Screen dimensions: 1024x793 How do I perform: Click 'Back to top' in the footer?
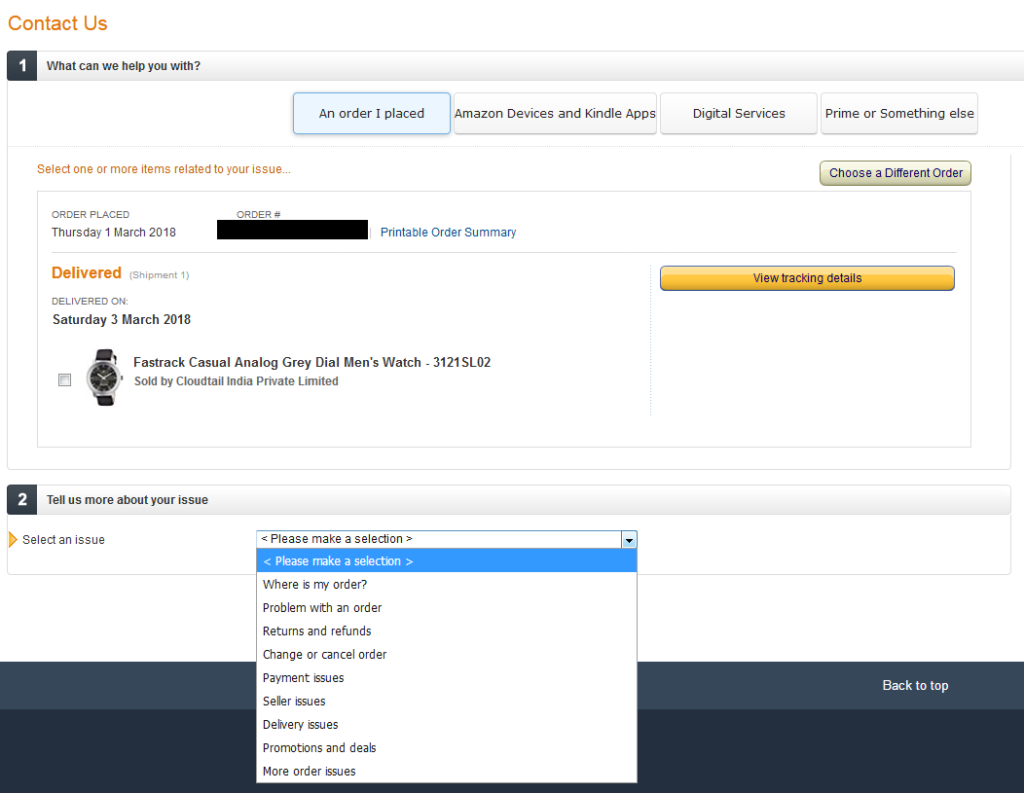[x=915, y=685]
